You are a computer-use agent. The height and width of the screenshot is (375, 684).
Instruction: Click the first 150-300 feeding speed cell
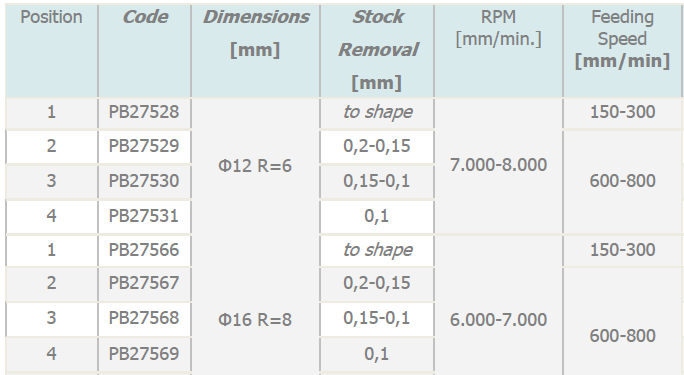[x=622, y=112]
